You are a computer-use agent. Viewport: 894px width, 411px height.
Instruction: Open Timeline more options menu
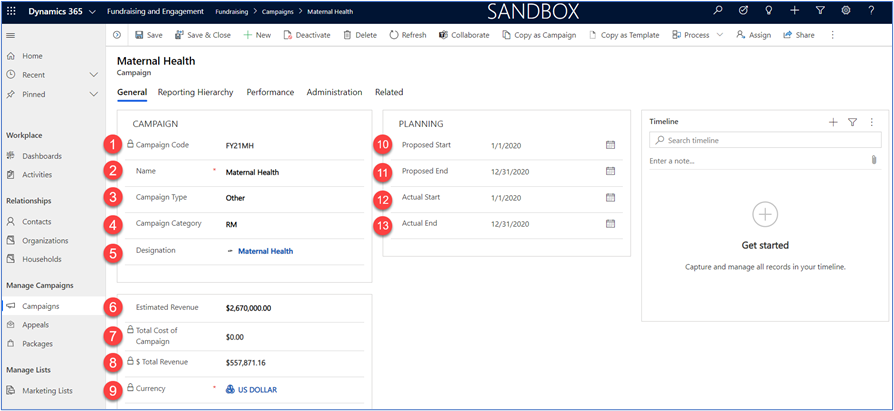(871, 121)
